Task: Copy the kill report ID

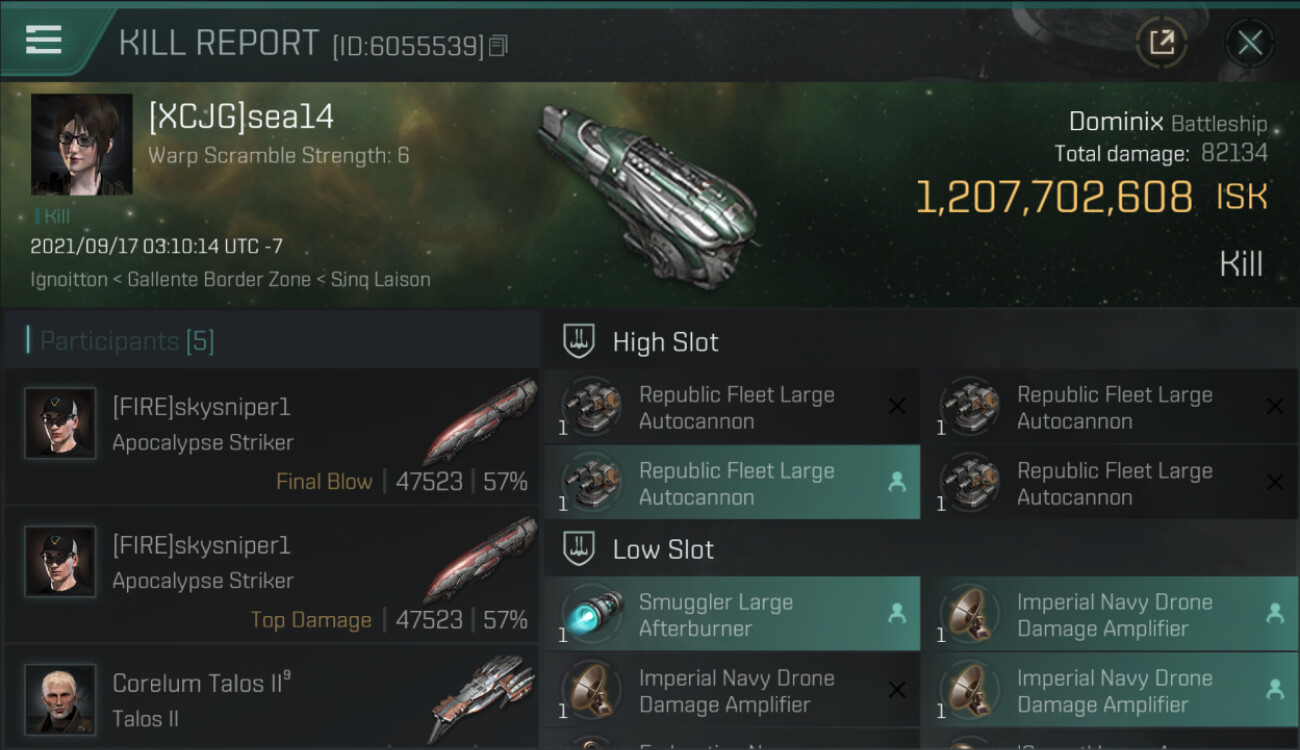Action: (x=499, y=45)
